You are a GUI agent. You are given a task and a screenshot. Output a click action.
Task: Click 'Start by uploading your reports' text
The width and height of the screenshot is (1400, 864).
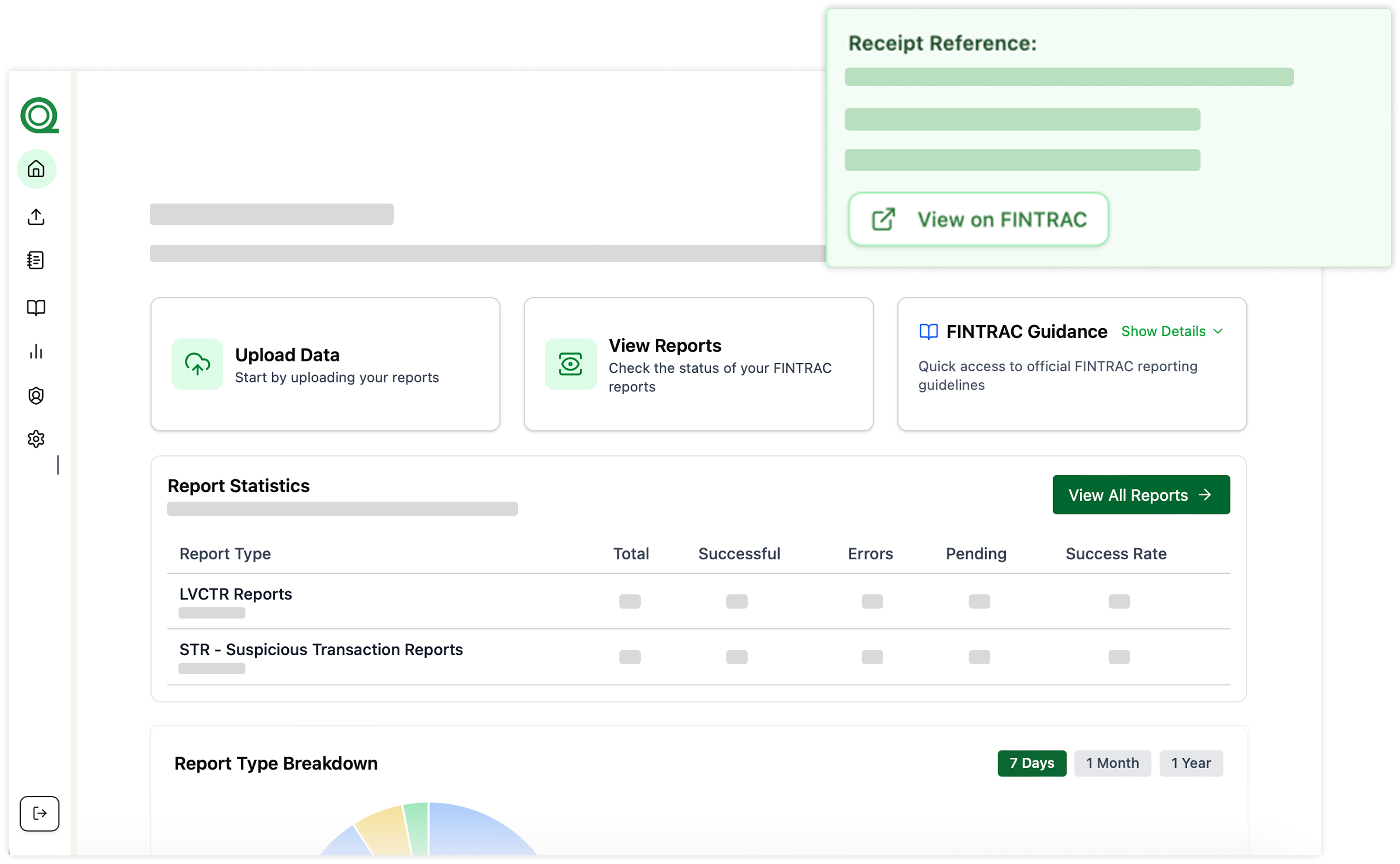point(337,378)
